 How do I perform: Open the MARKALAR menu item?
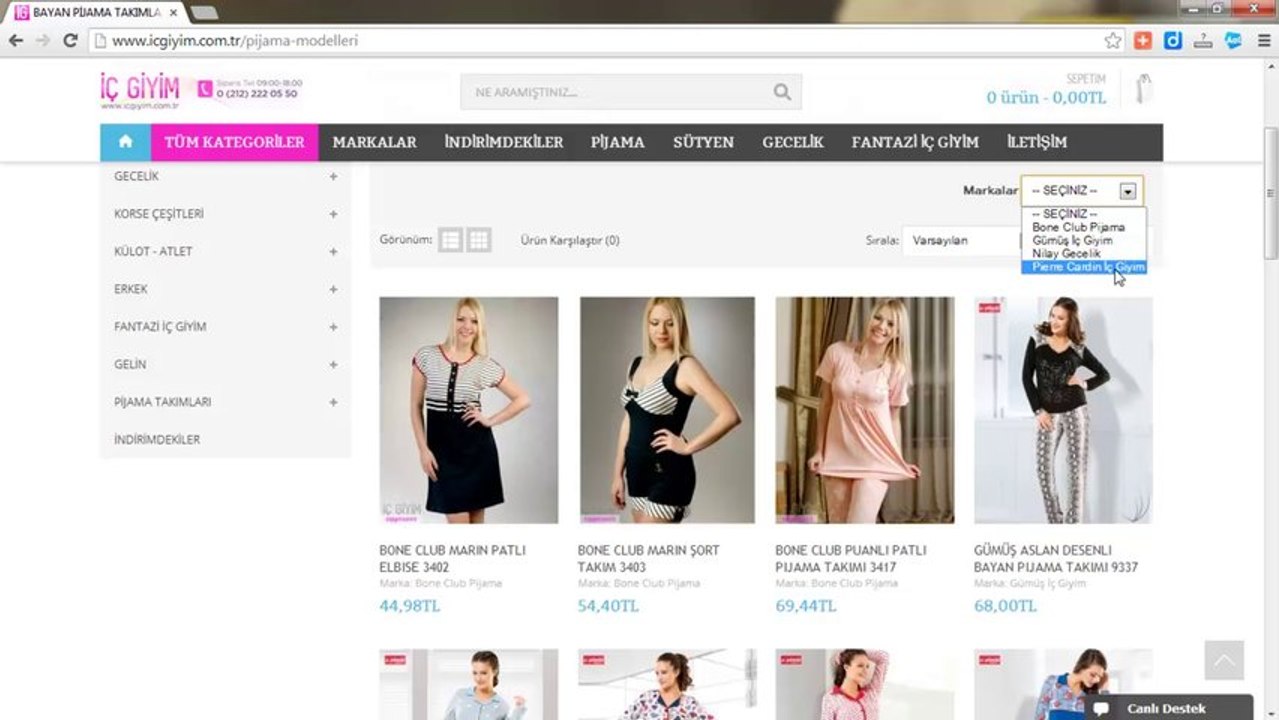[x=374, y=142]
